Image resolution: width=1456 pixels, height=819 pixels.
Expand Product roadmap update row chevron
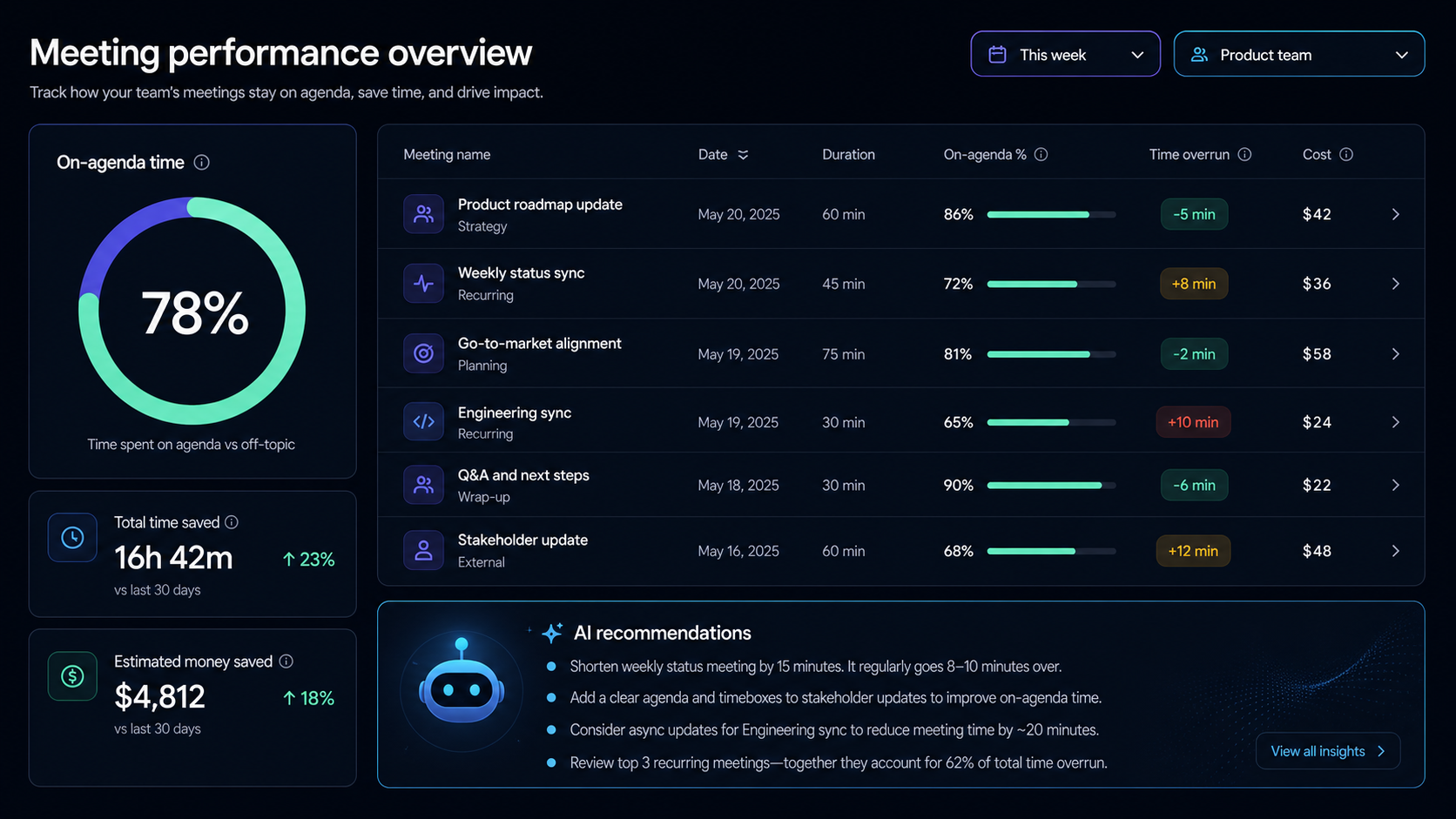(x=1395, y=214)
